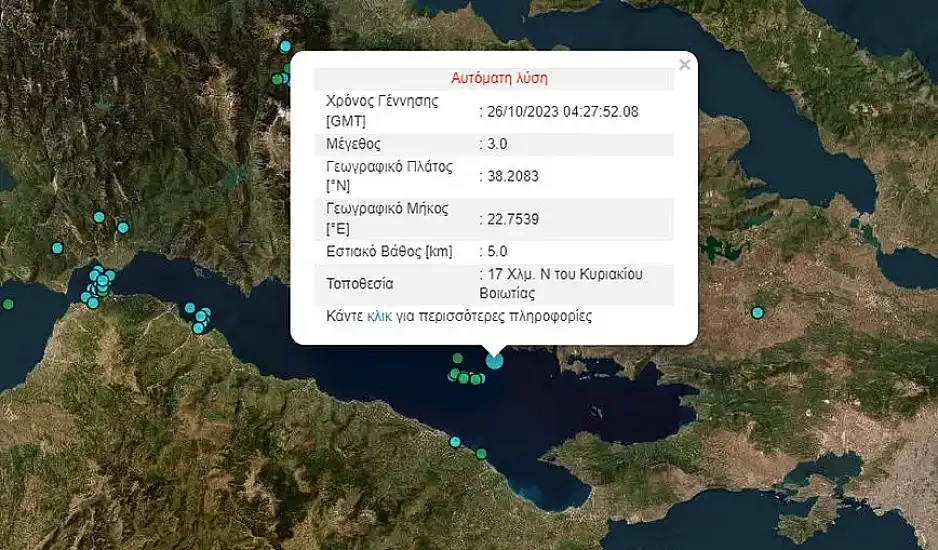Click the green marker at far left edge
The image size is (938, 550).
(8, 304)
